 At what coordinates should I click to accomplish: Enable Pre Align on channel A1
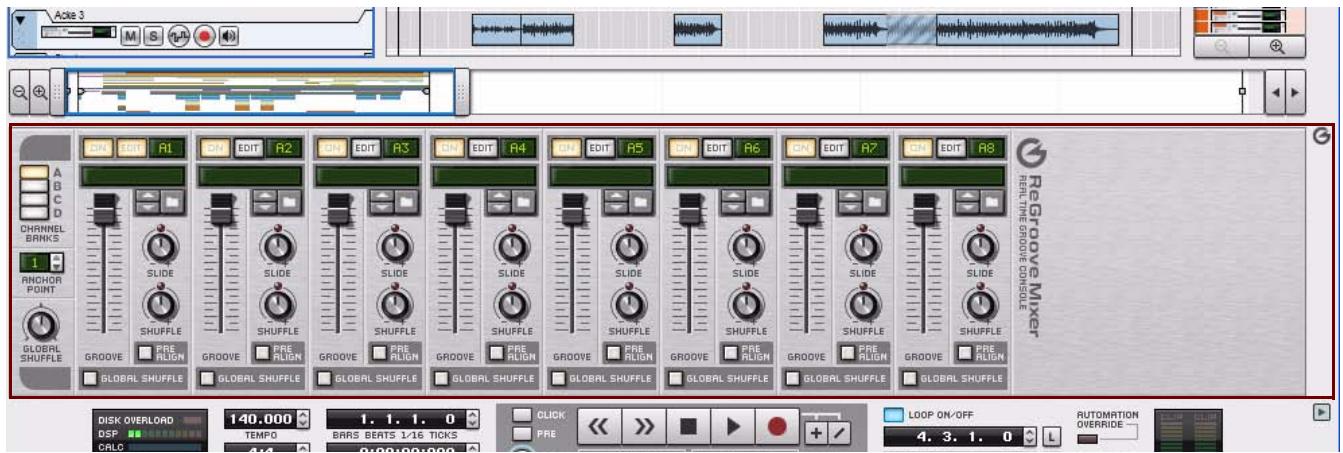pyautogui.click(x=144, y=352)
